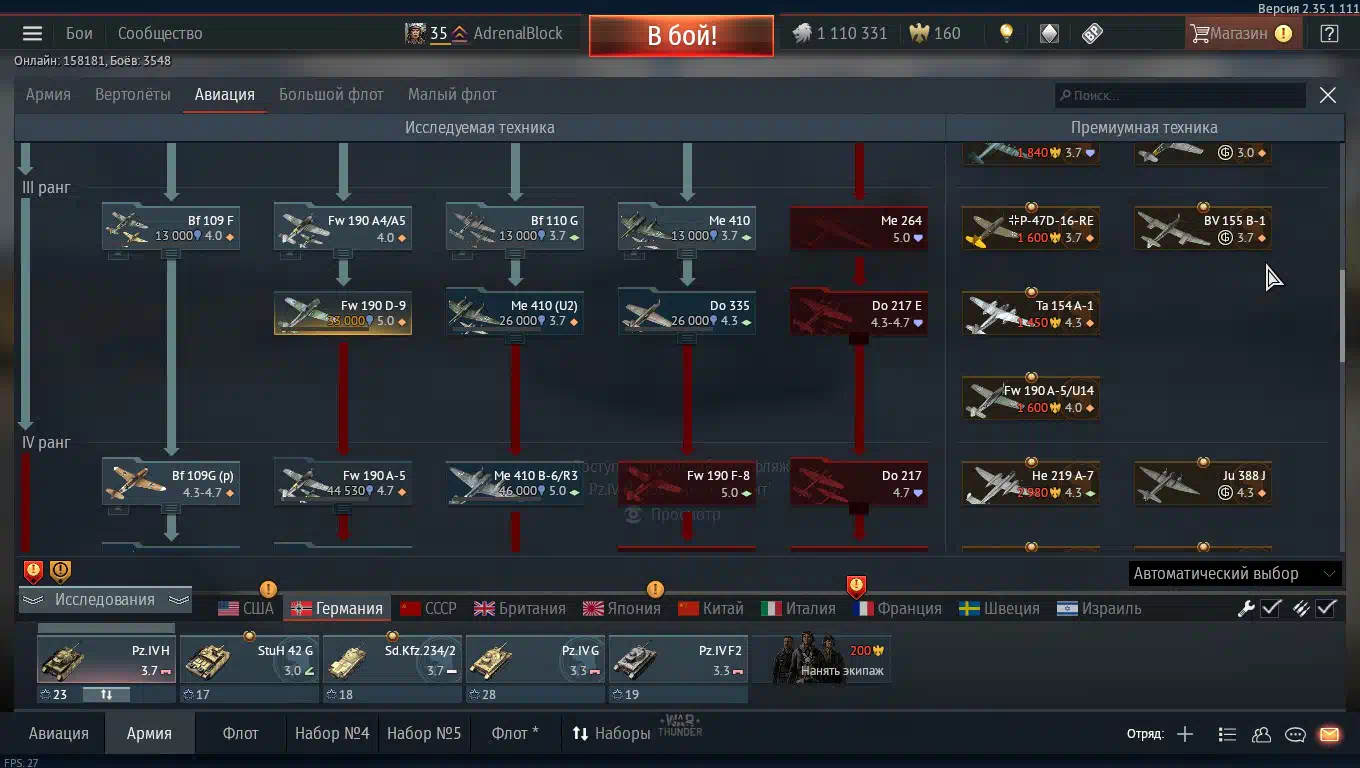Open the hamburger main menu
This screenshot has height=768, width=1360.
click(x=32, y=33)
